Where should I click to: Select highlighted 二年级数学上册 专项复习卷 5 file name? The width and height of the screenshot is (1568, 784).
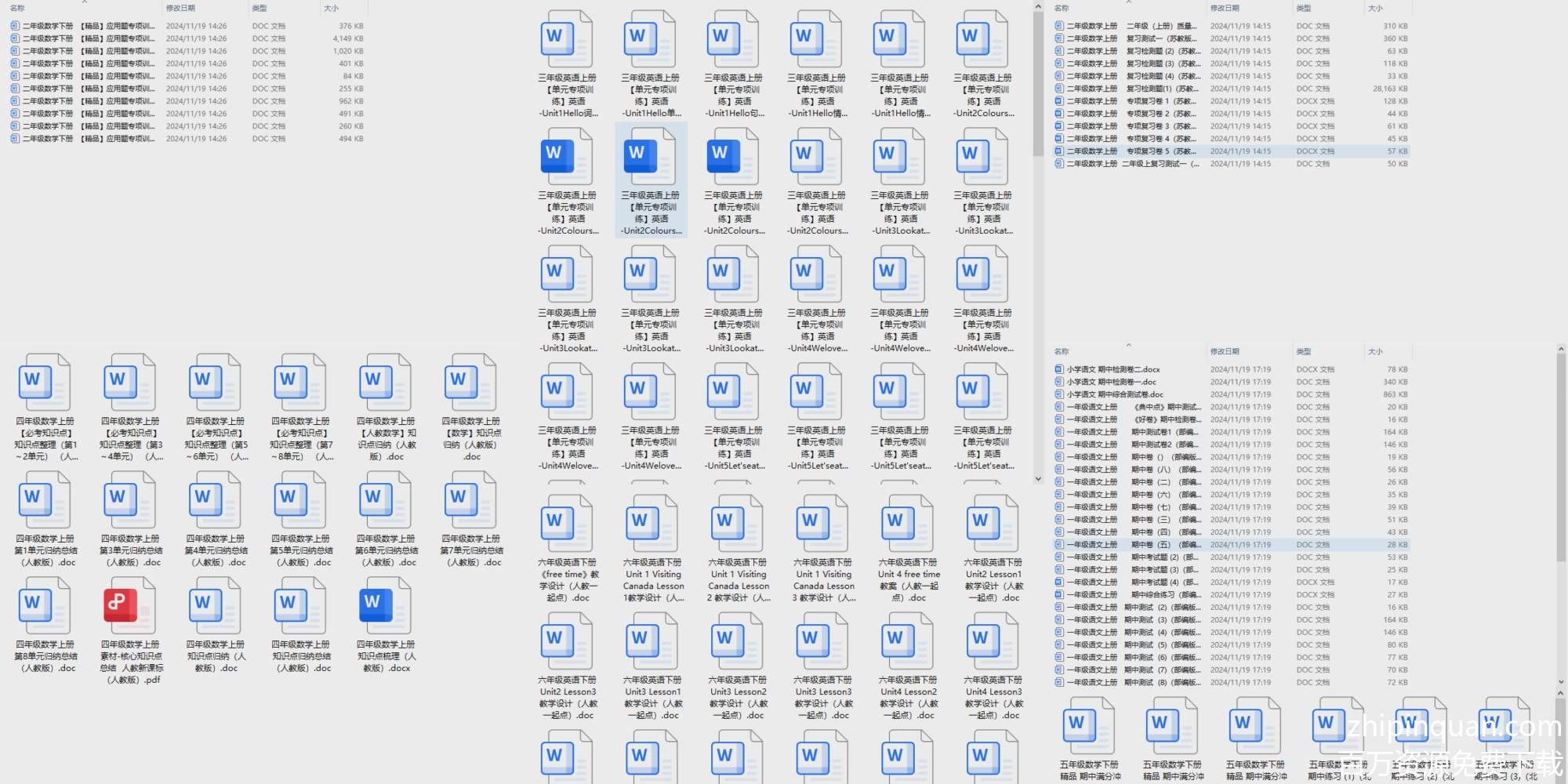[1132, 151]
